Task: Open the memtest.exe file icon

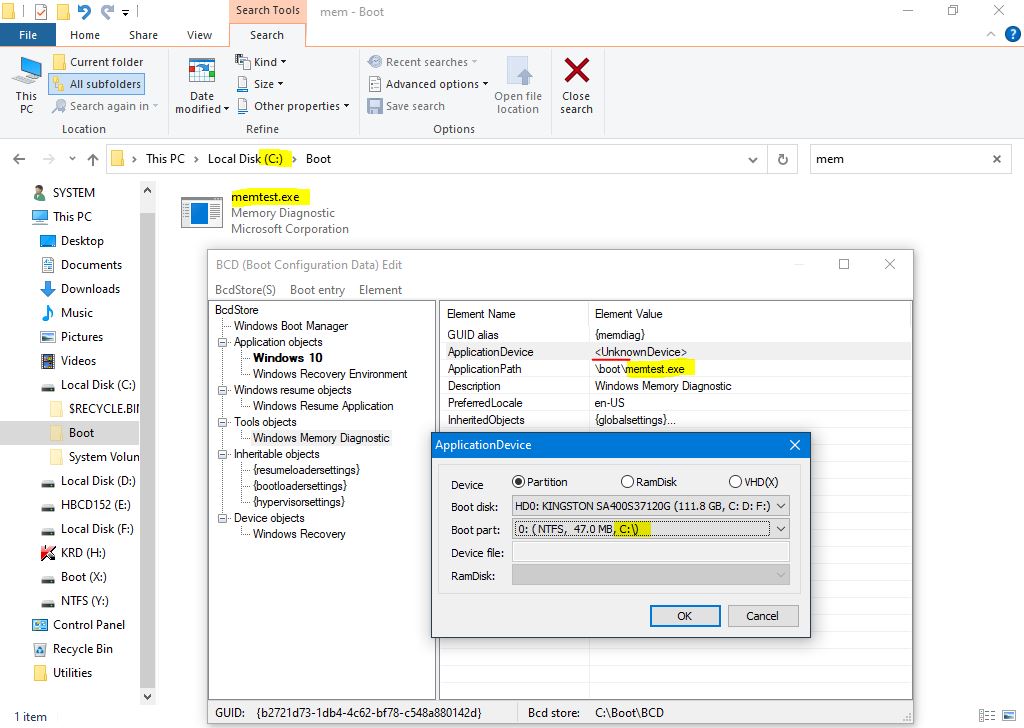Action: pos(201,212)
